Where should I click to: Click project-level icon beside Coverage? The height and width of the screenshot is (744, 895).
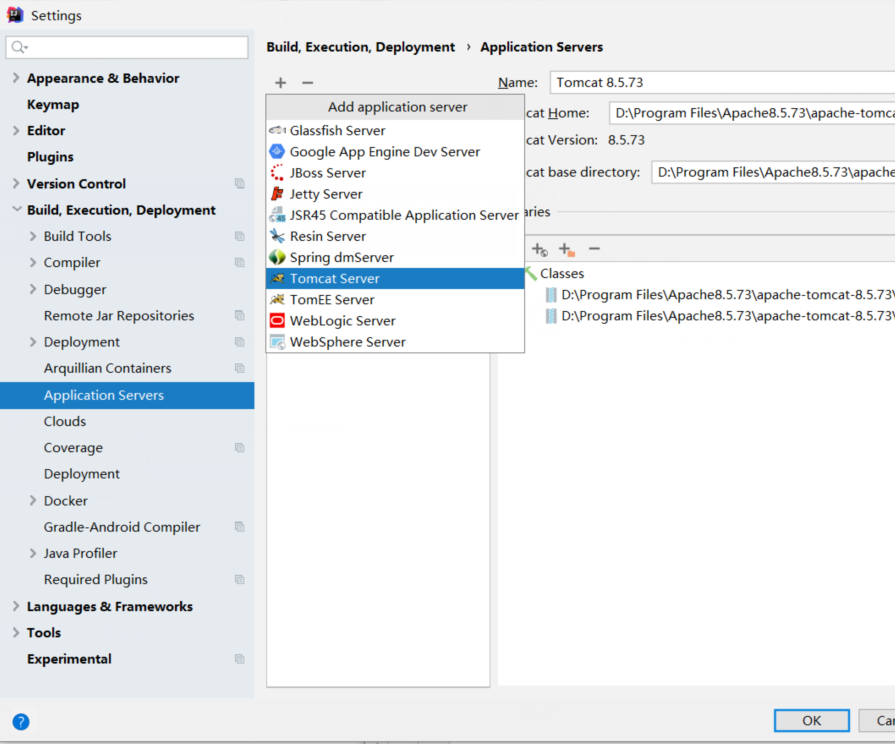pos(240,448)
